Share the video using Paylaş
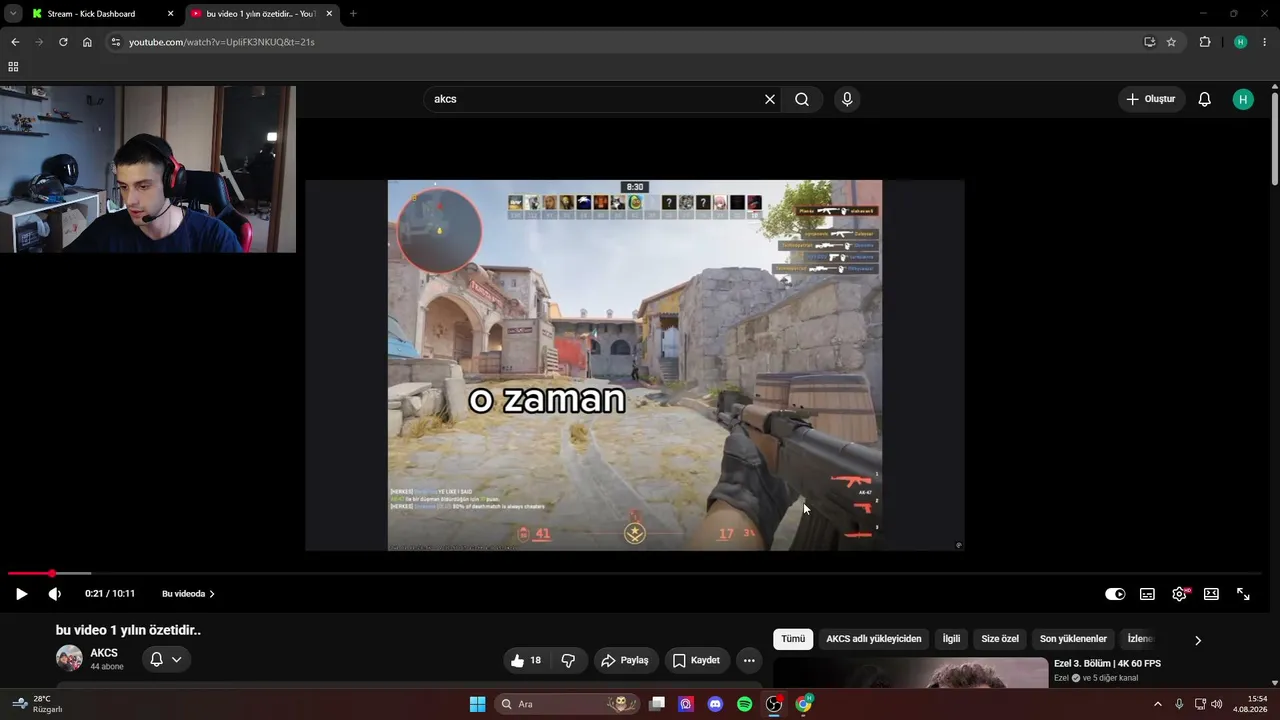The height and width of the screenshot is (720, 1280). coord(624,660)
